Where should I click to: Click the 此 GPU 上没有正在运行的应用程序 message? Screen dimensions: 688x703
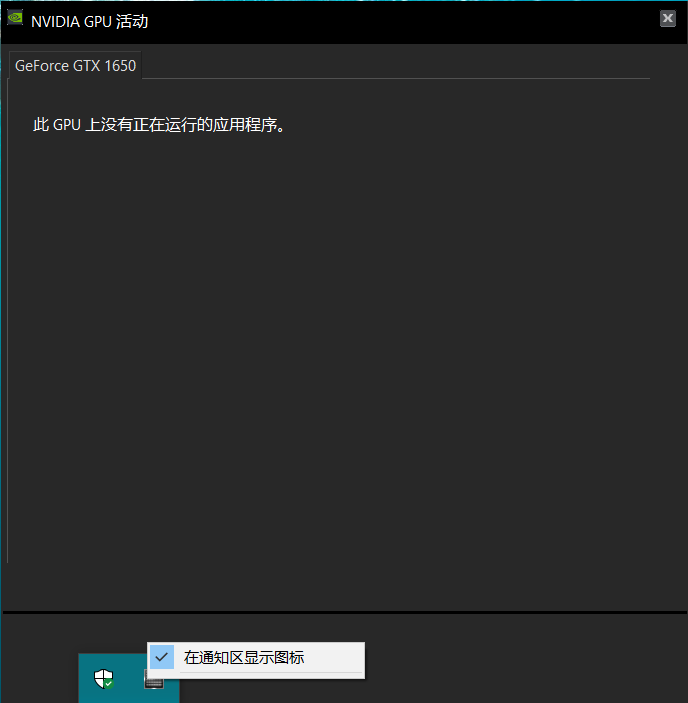coord(159,126)
